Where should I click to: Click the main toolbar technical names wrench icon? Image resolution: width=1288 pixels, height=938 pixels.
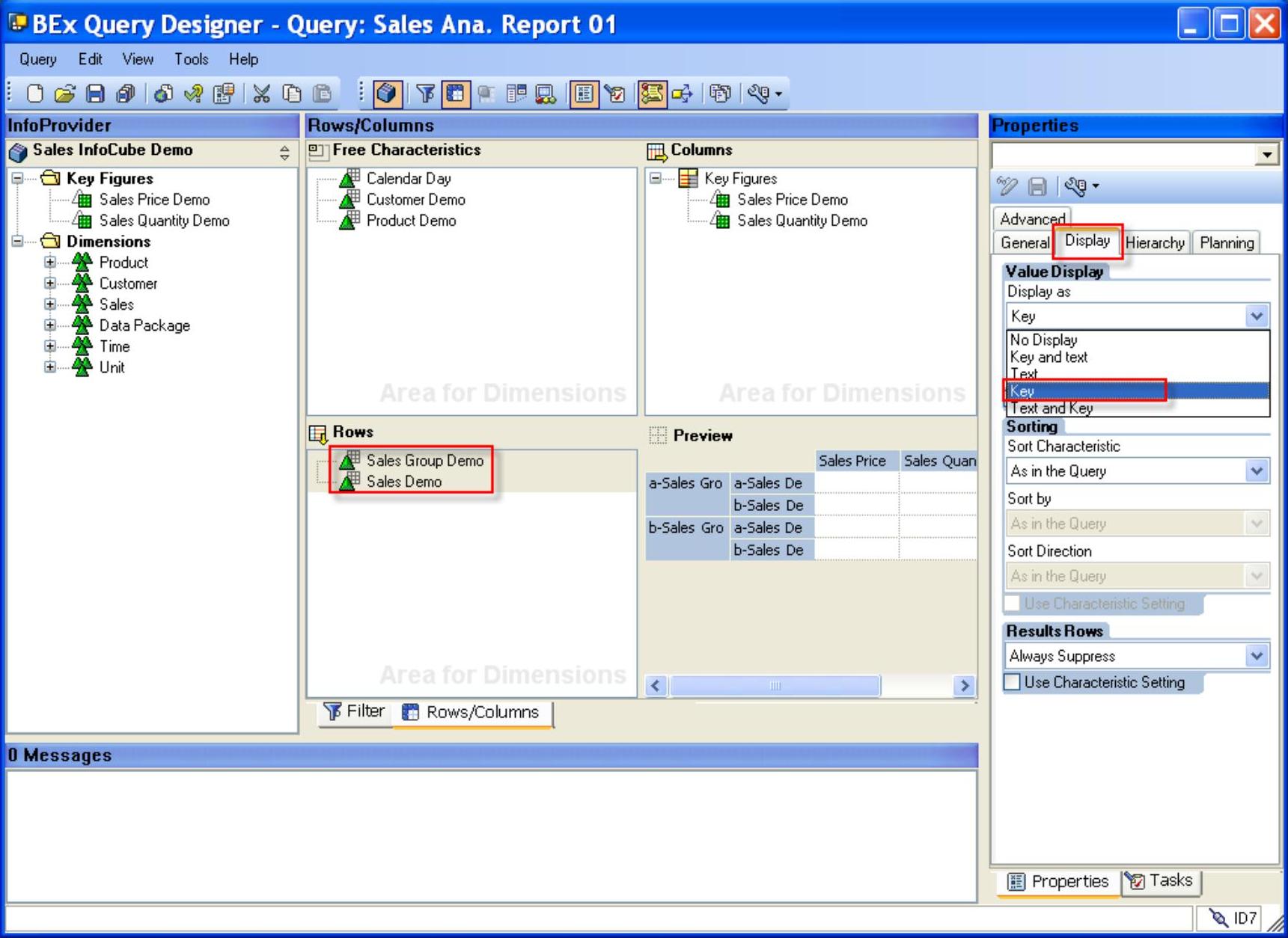[x=759, y=94]
